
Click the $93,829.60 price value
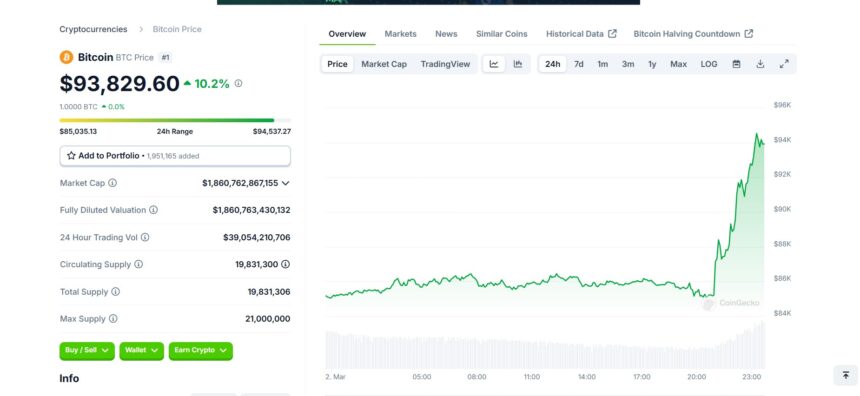(x=120, y=83)
